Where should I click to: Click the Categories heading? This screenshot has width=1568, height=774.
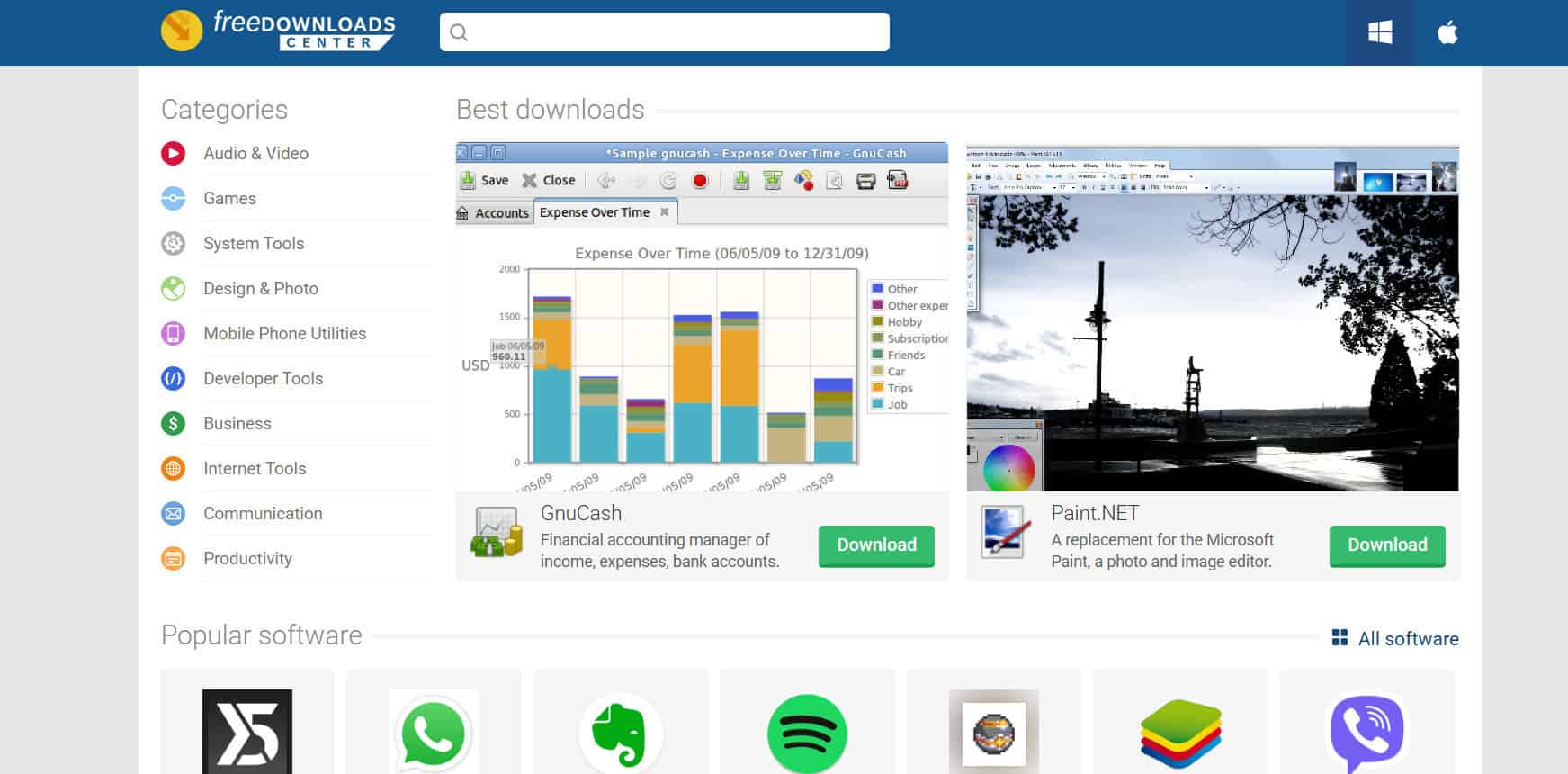click(224, 110)
